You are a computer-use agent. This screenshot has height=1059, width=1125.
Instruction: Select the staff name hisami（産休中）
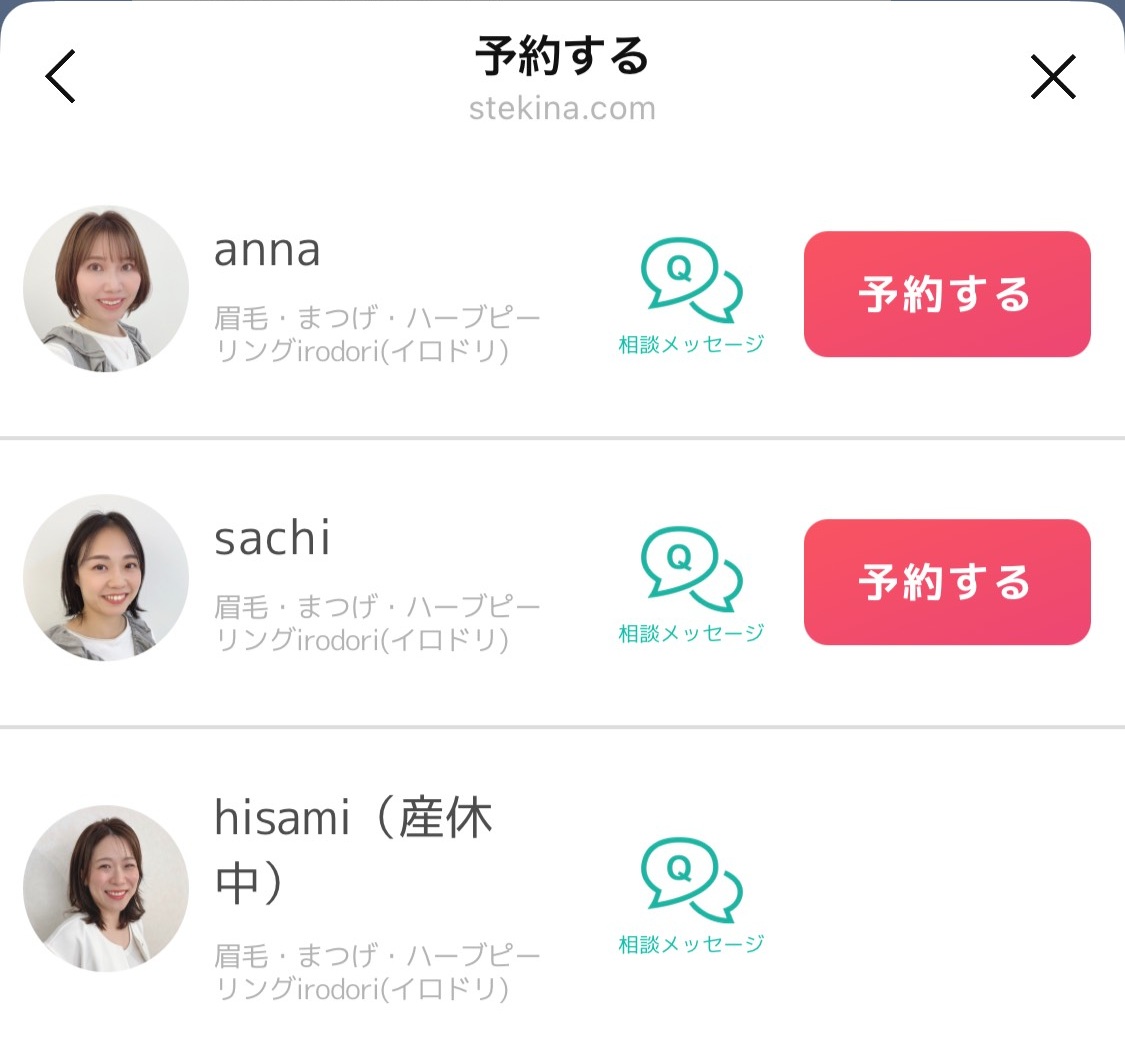click(x=354, y=852)
